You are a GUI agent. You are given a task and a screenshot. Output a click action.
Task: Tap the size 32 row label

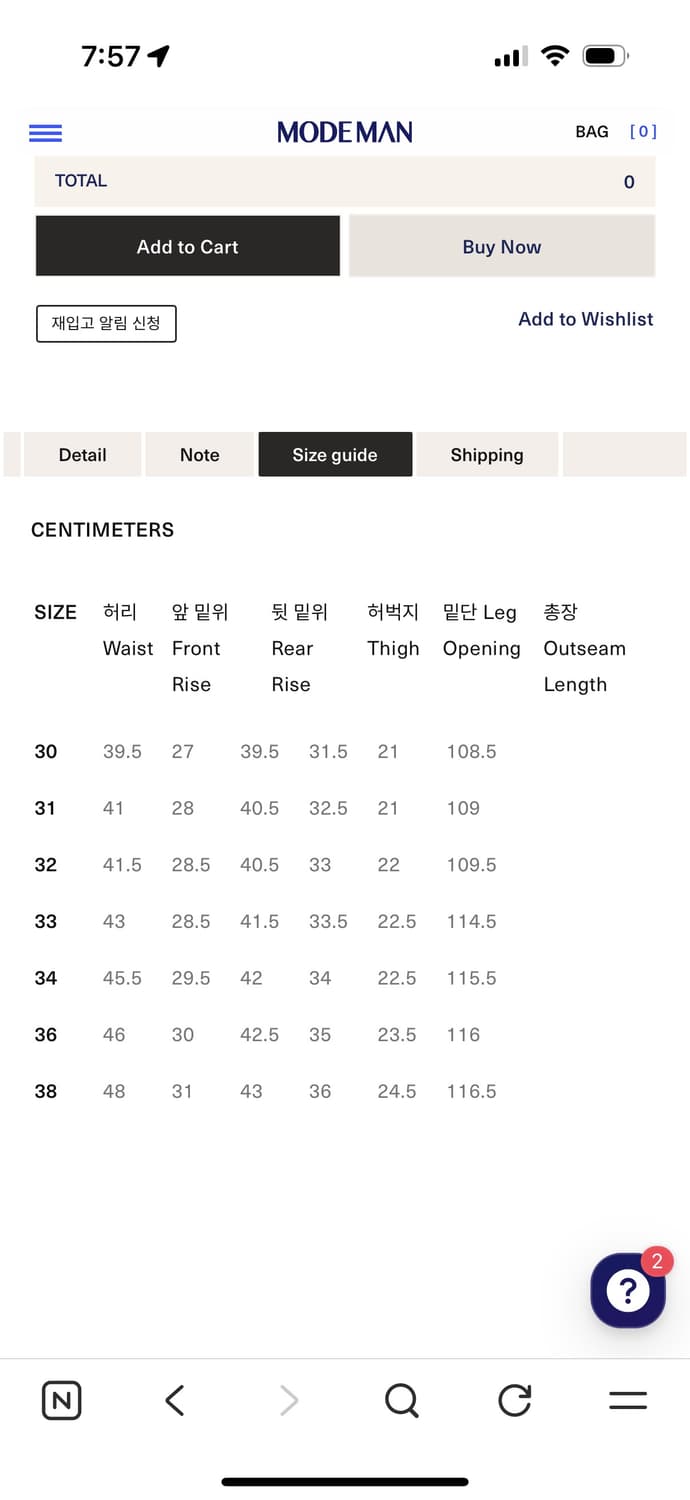[46, 865]
